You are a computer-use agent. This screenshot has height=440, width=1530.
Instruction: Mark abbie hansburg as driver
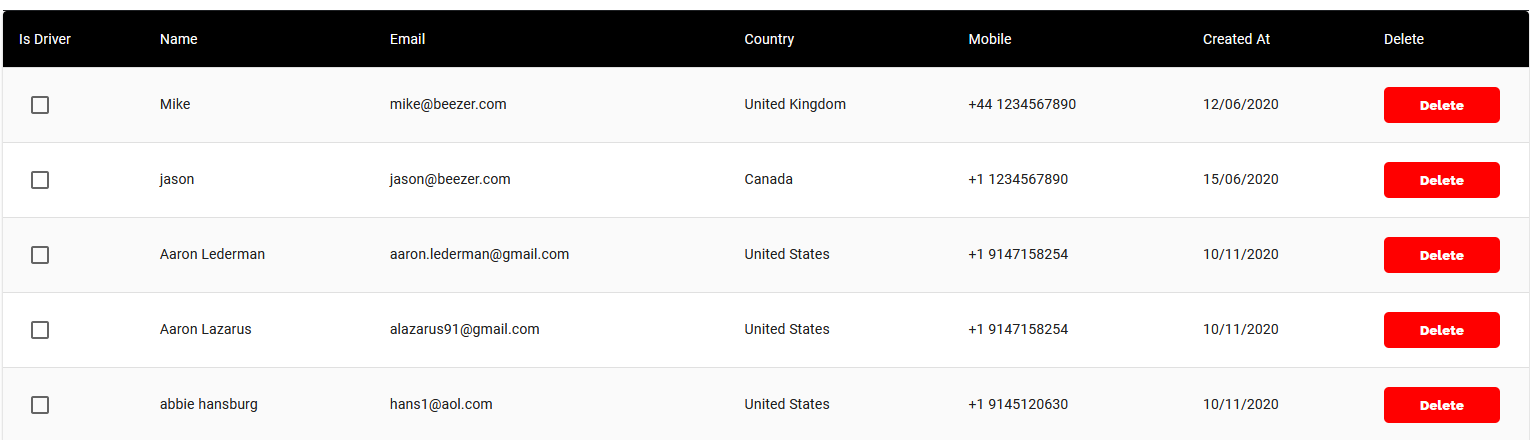coord(40,405)
